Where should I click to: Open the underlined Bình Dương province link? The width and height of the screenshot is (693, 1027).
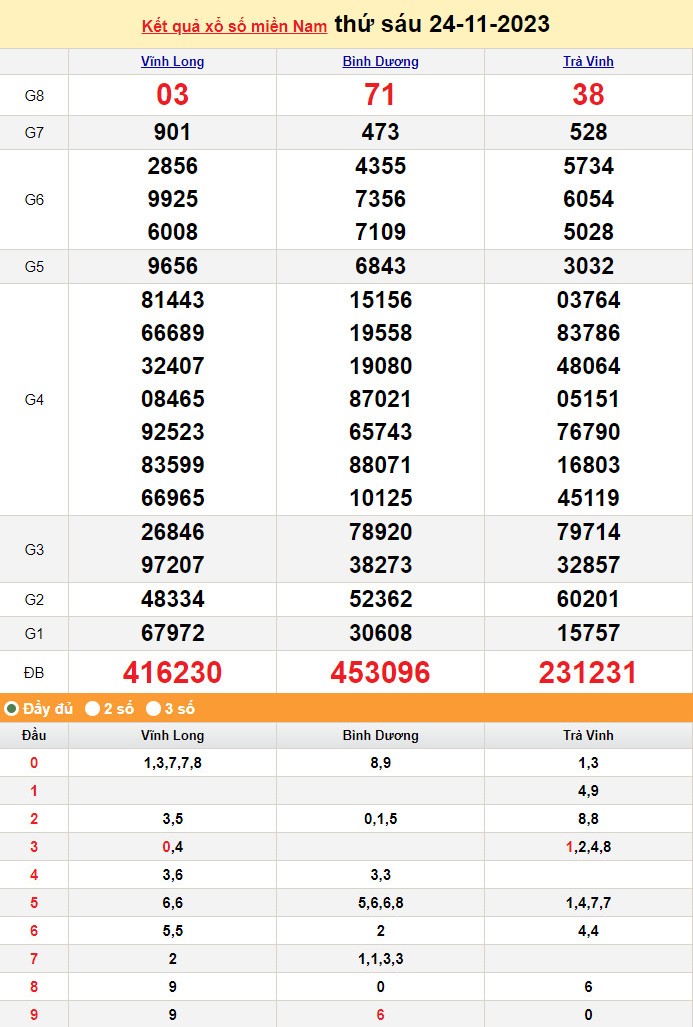point(380,62)
